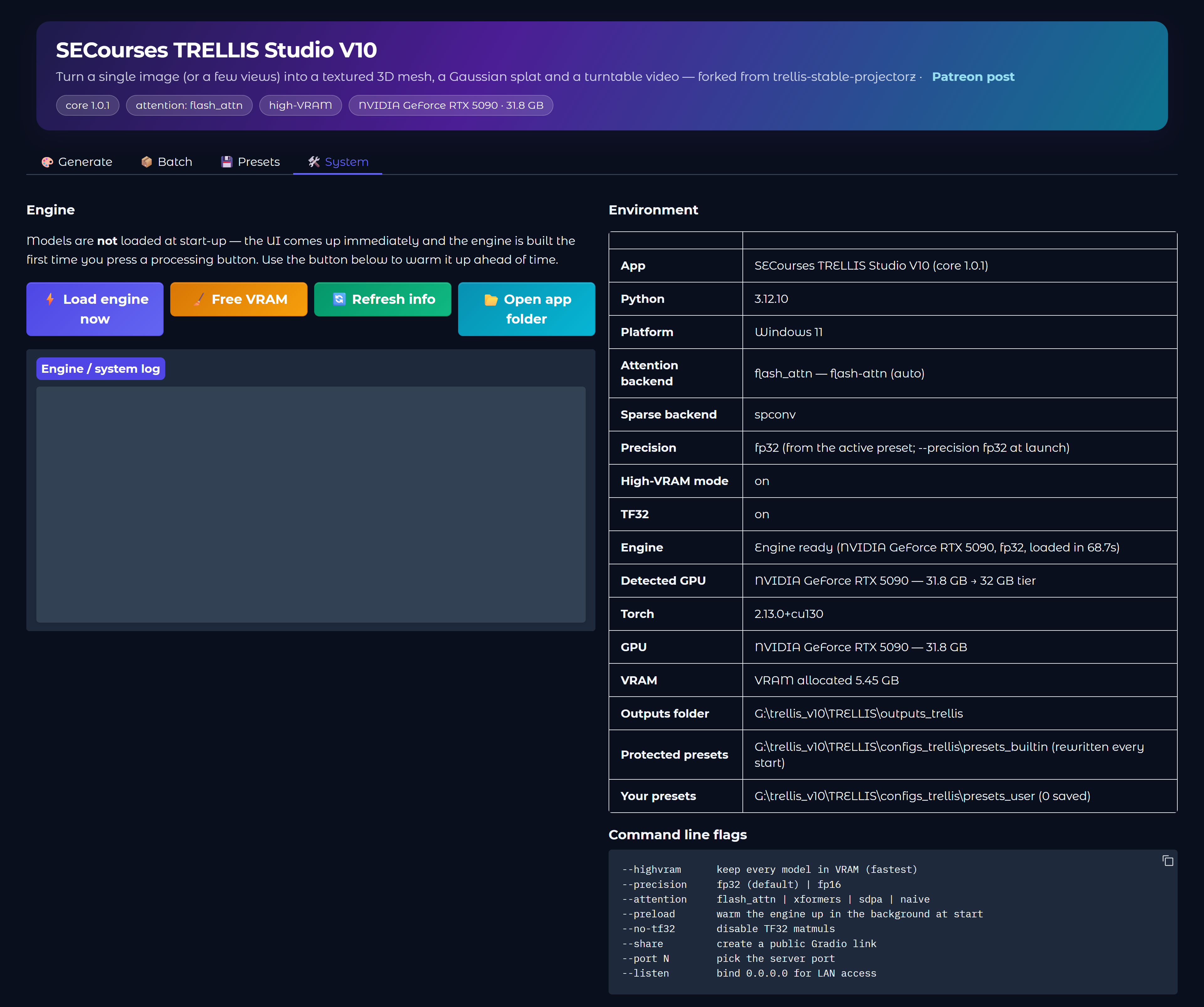Click inside the Engine / system log area
This screenshot has height=1007, width=1204.
click(311, 505)
